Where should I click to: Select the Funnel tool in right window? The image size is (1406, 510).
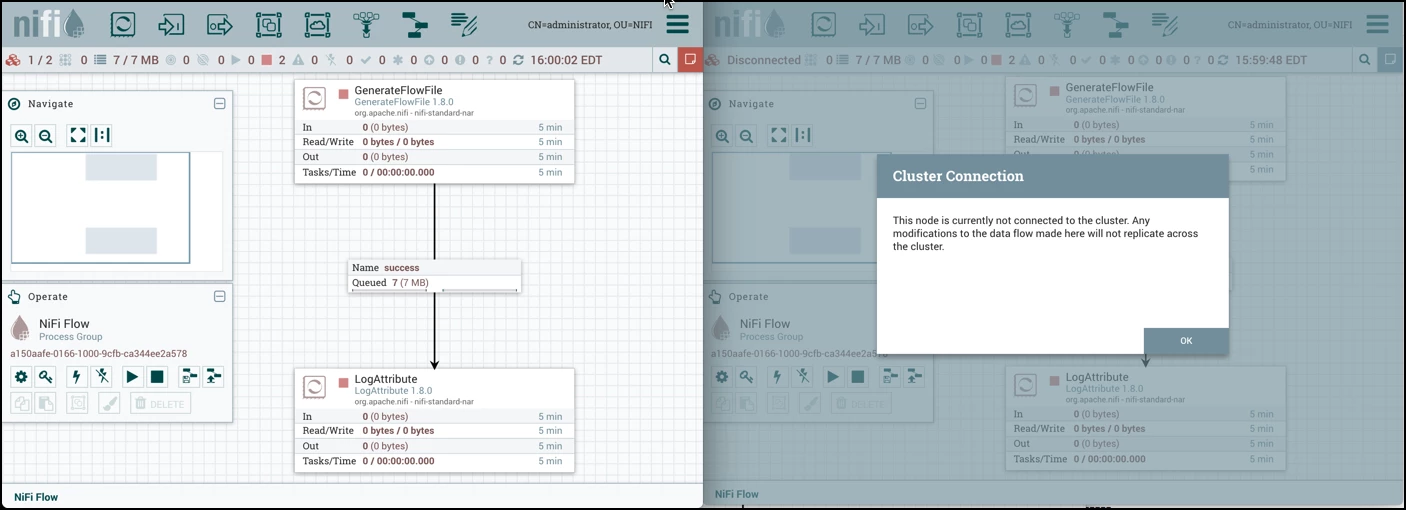click(1066, 23)
